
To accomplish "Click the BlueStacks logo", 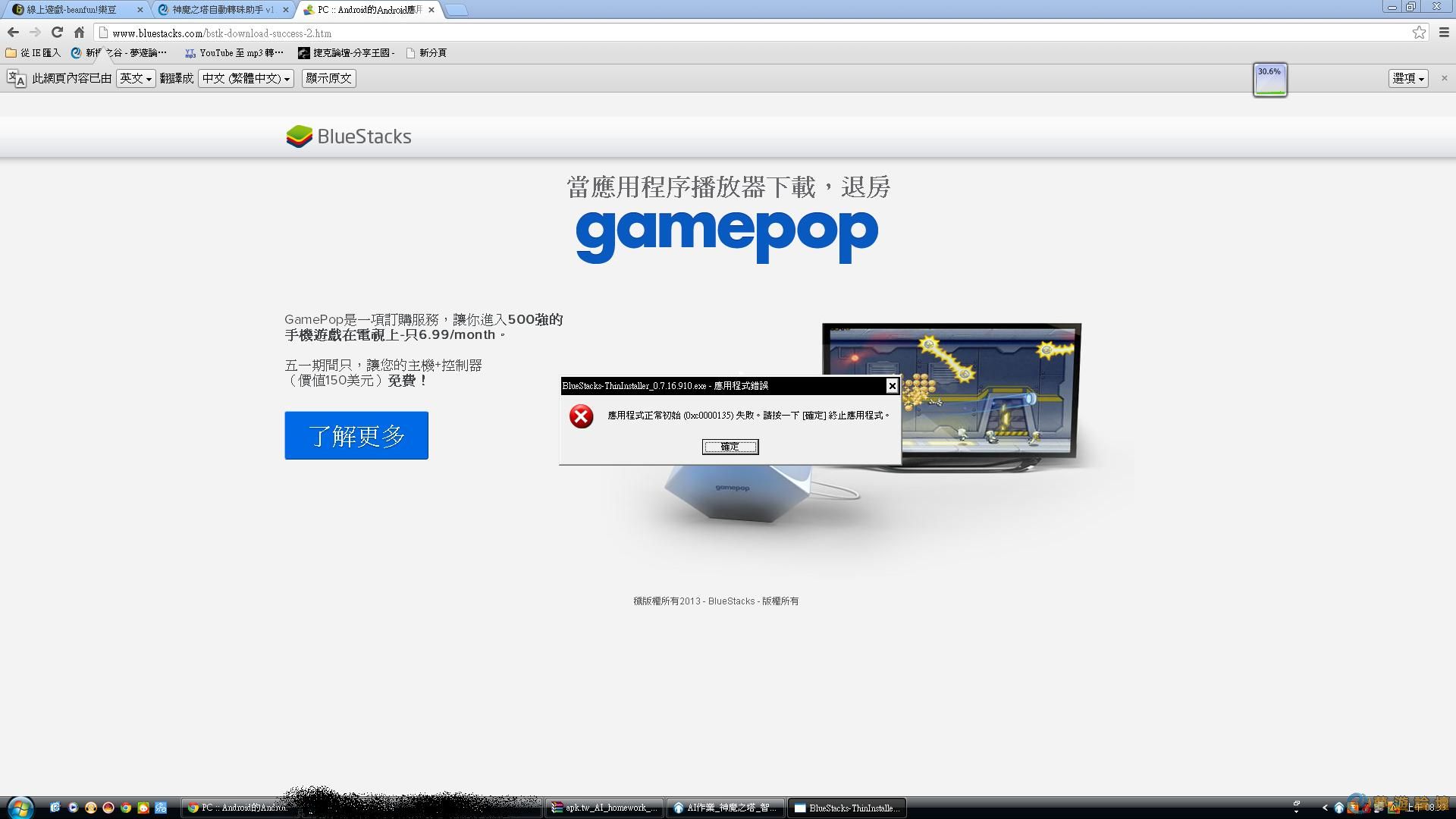I will pos(349,136).
